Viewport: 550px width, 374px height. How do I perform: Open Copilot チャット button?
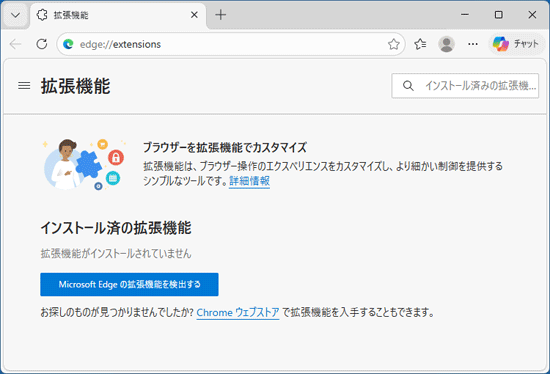516,44
